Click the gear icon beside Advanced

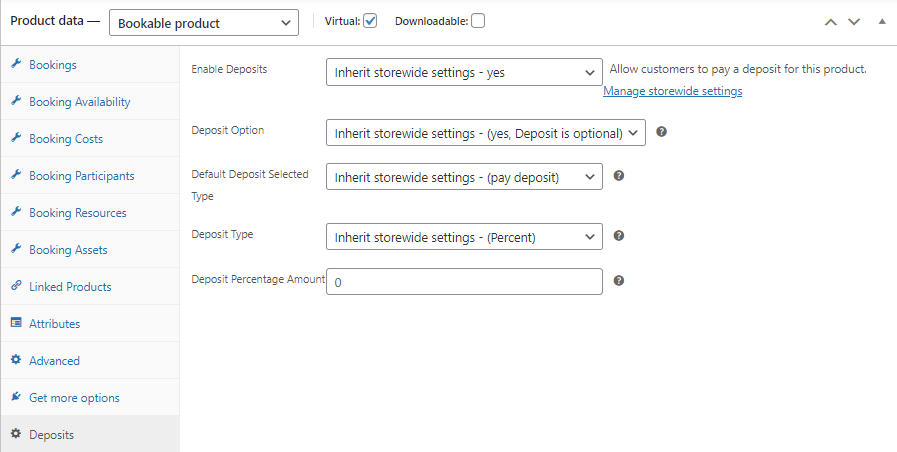tap(17, 361)
